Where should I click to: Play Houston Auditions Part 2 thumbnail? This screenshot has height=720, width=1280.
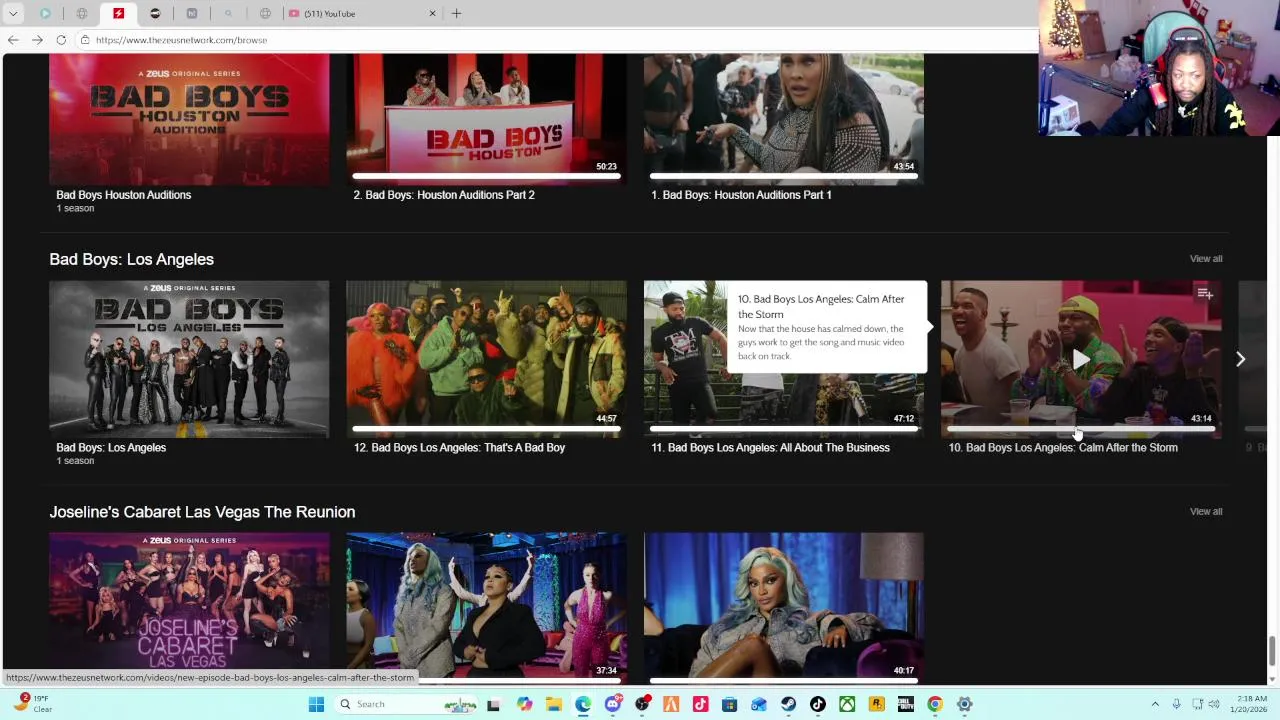click(486, 120)
